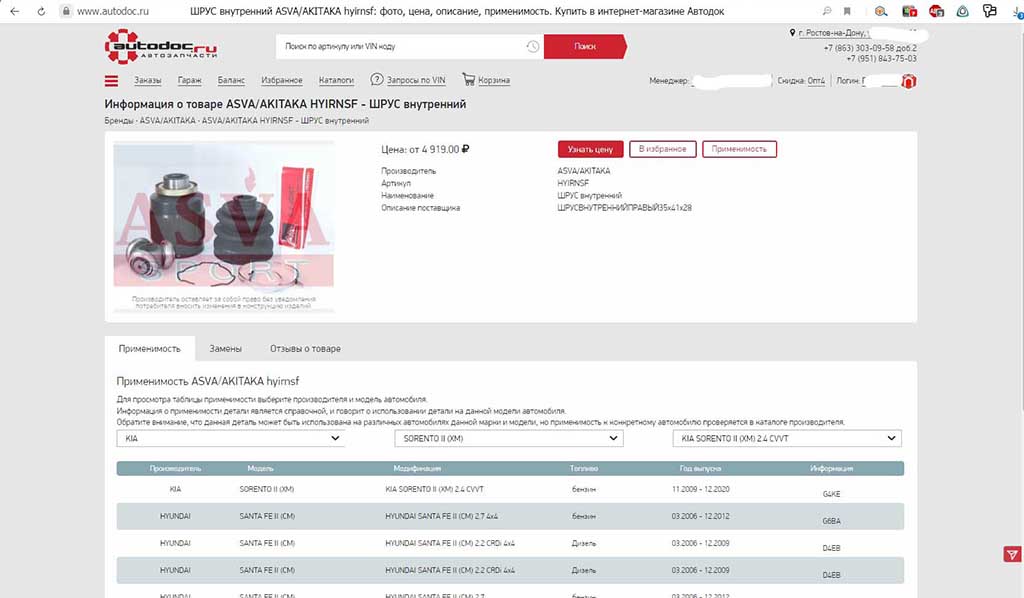This screenshot has height=598, width=1024.
Task: Click the browser bookmark icon
Action: point(848,11)
